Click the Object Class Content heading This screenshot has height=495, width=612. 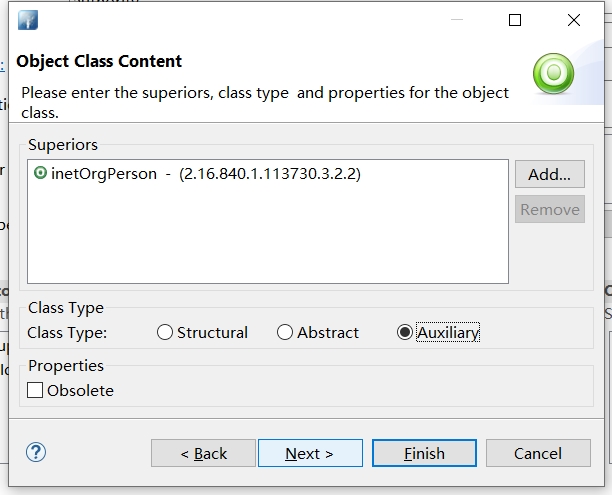coord(99,61)
